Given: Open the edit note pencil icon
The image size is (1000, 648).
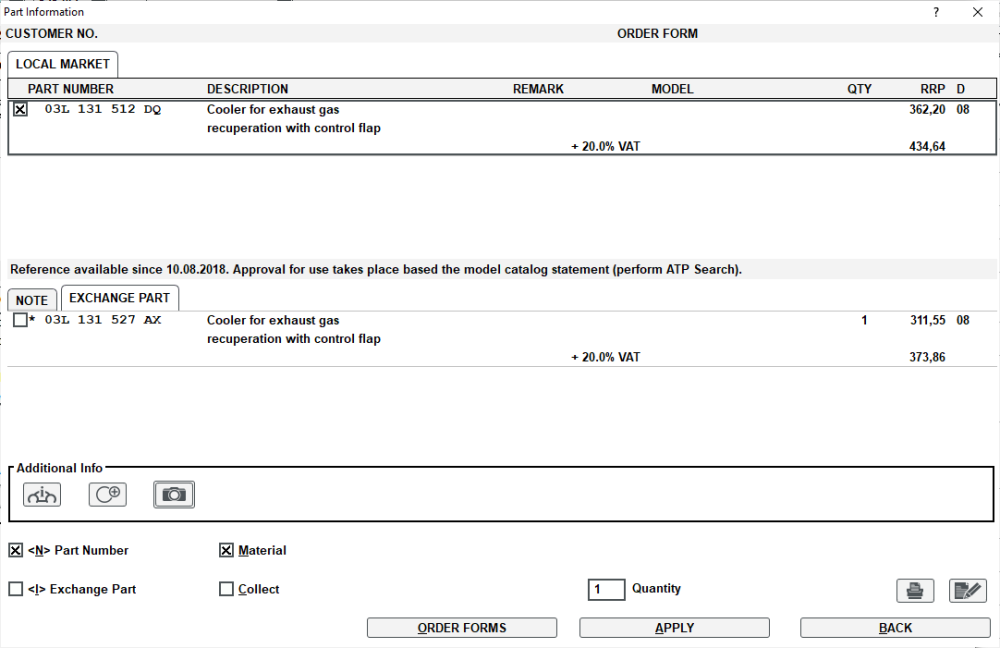Looking at the screenshot, I should point(968,591).
